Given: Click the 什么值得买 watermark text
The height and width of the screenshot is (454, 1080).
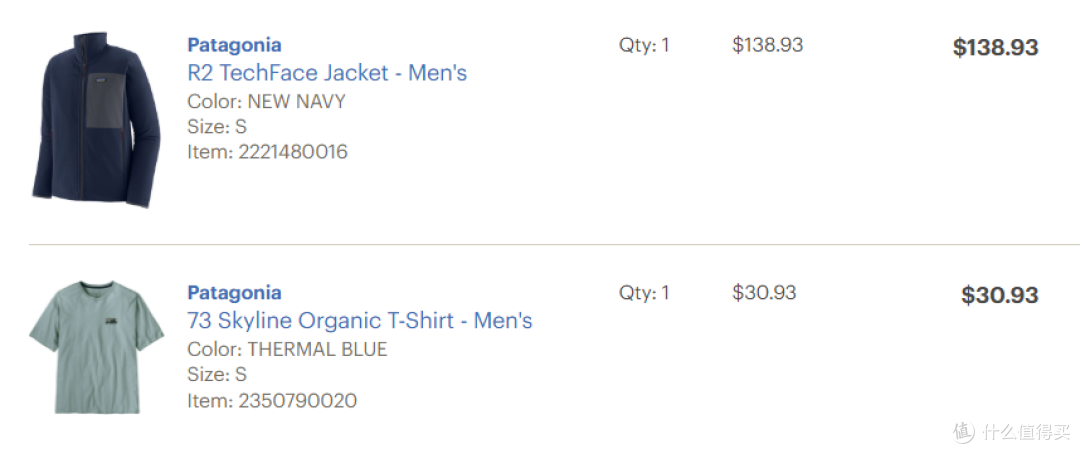Looking at the screenshot, I should [1027, 433].
